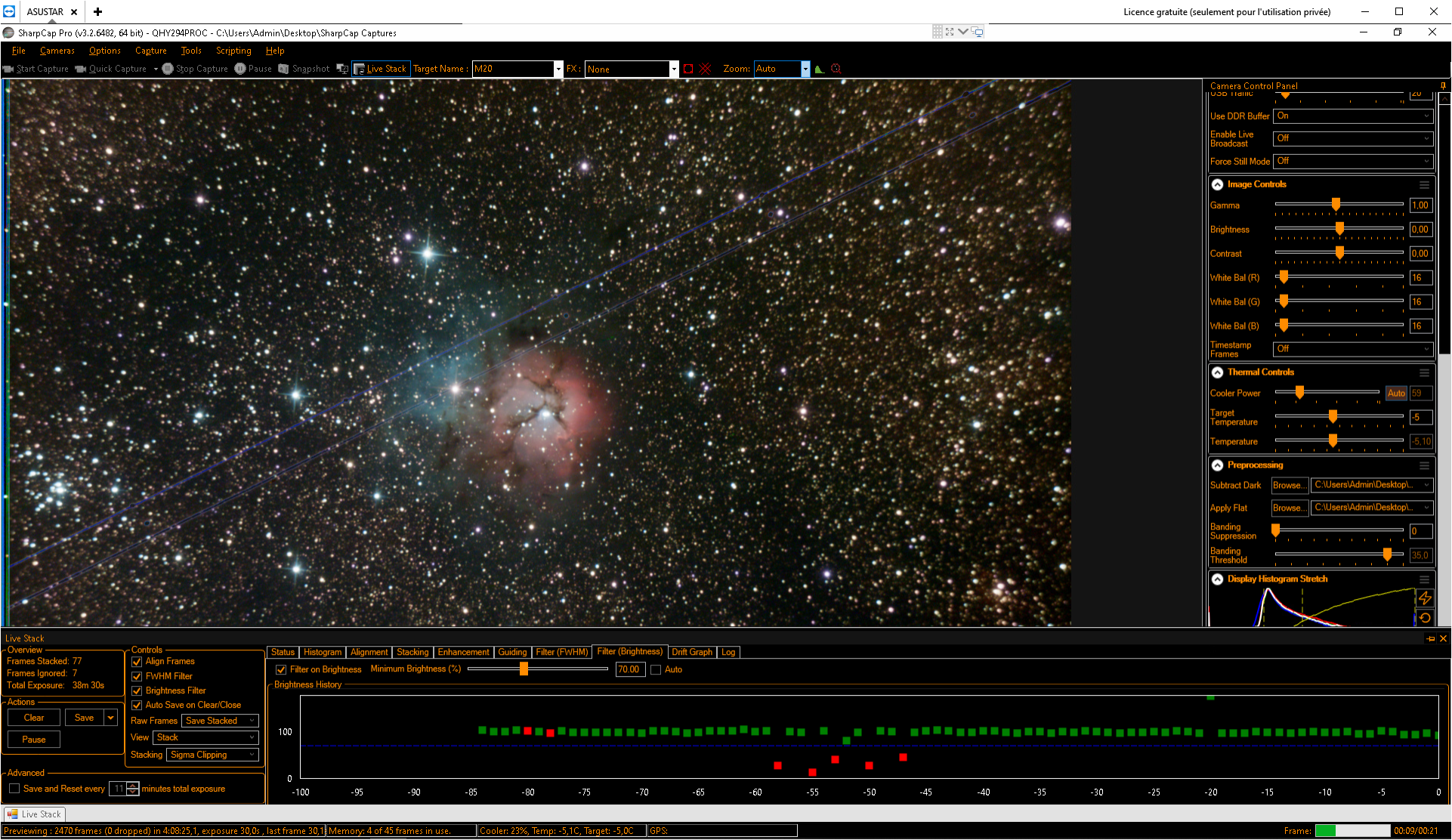The image size is (1452, 840).
Task: Click the green histogram icon near Zoom
Action: click(819, 69)
